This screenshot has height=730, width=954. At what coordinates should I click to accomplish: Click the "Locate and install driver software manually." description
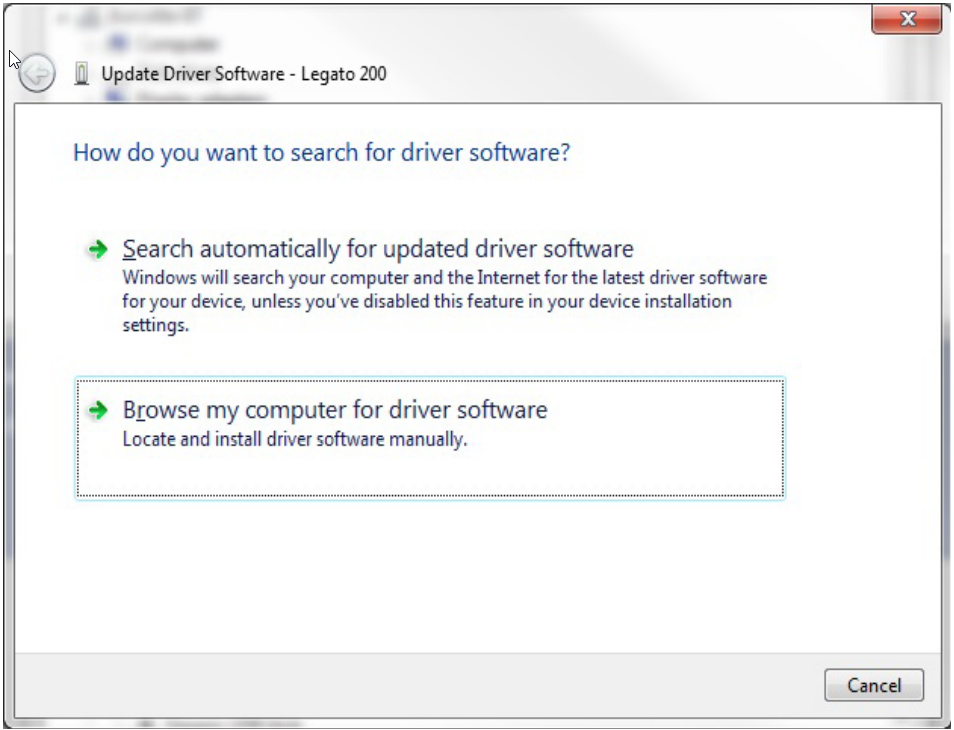pos(295,439)
